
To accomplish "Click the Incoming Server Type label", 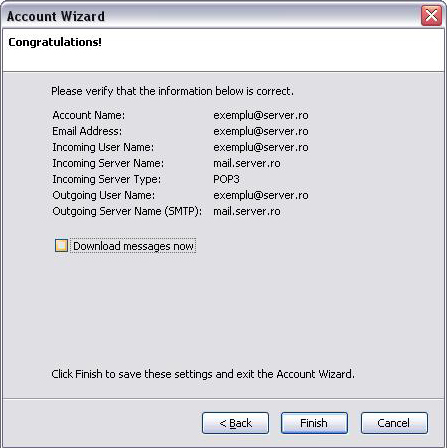I will (107, 179).
